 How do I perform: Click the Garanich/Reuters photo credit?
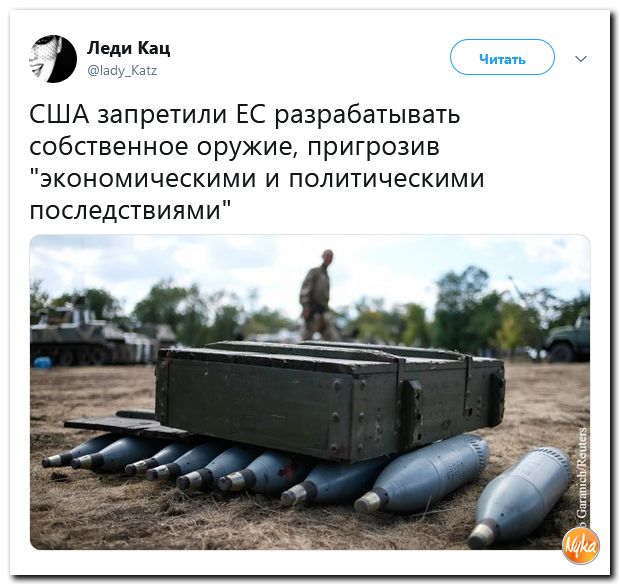pos(582,477)
